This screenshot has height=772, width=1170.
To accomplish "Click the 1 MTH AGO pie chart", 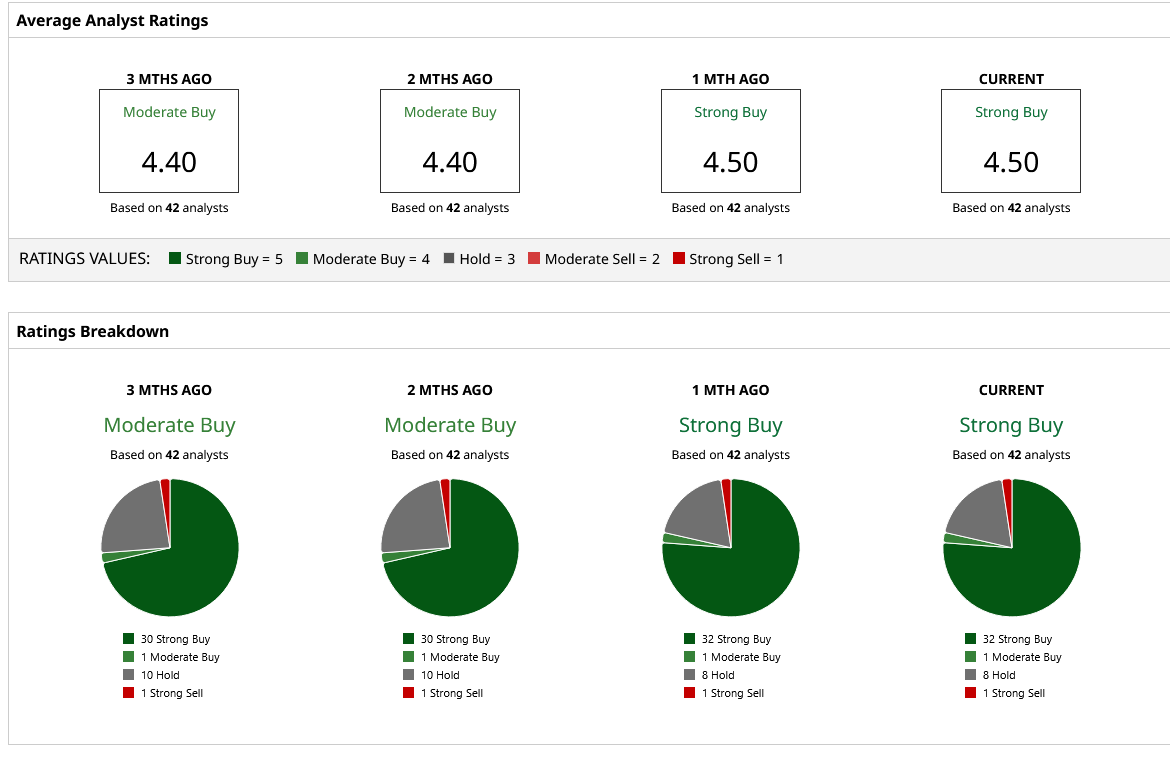I will tap(731, 547).
